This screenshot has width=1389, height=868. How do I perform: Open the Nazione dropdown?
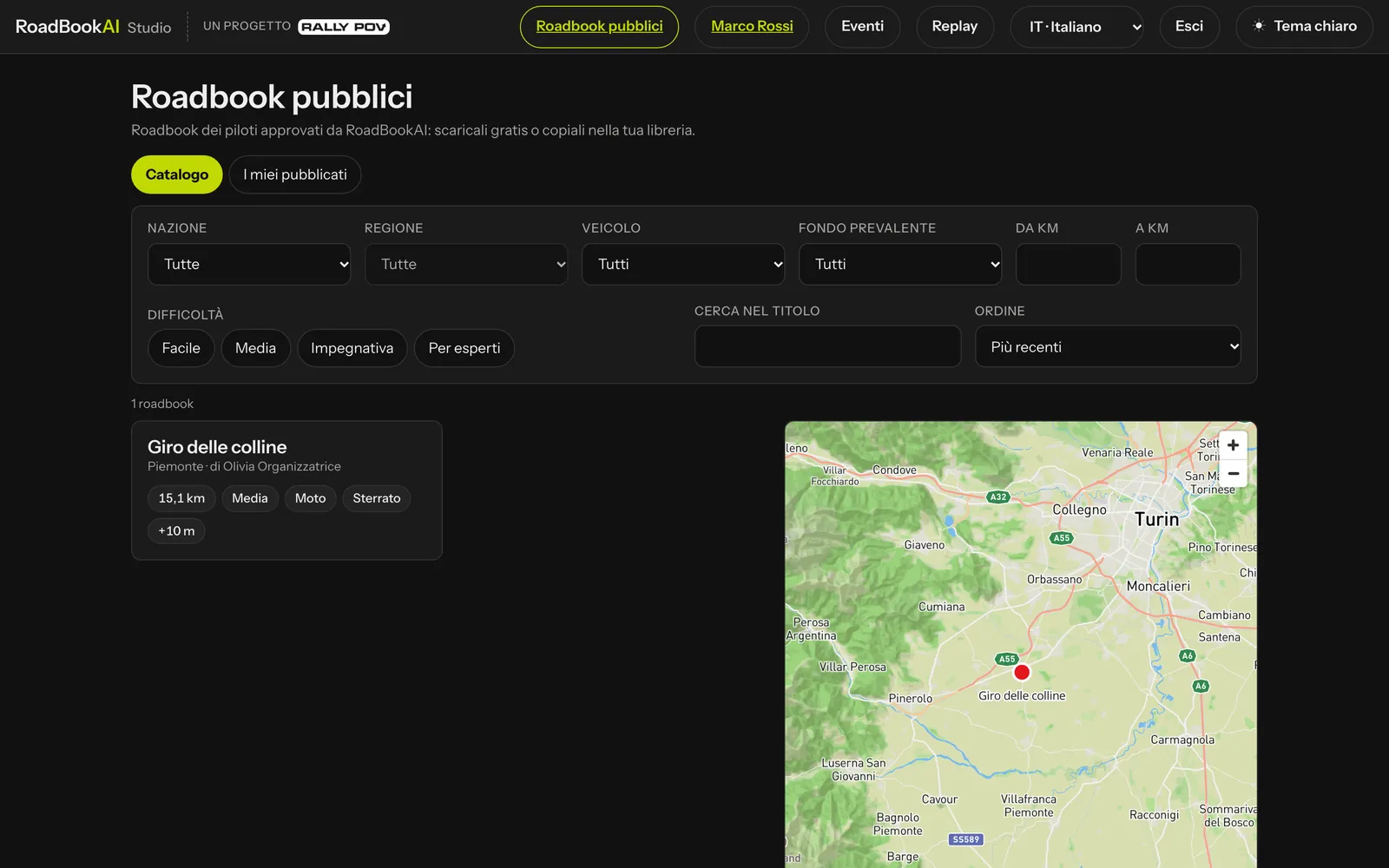[249, 264]
